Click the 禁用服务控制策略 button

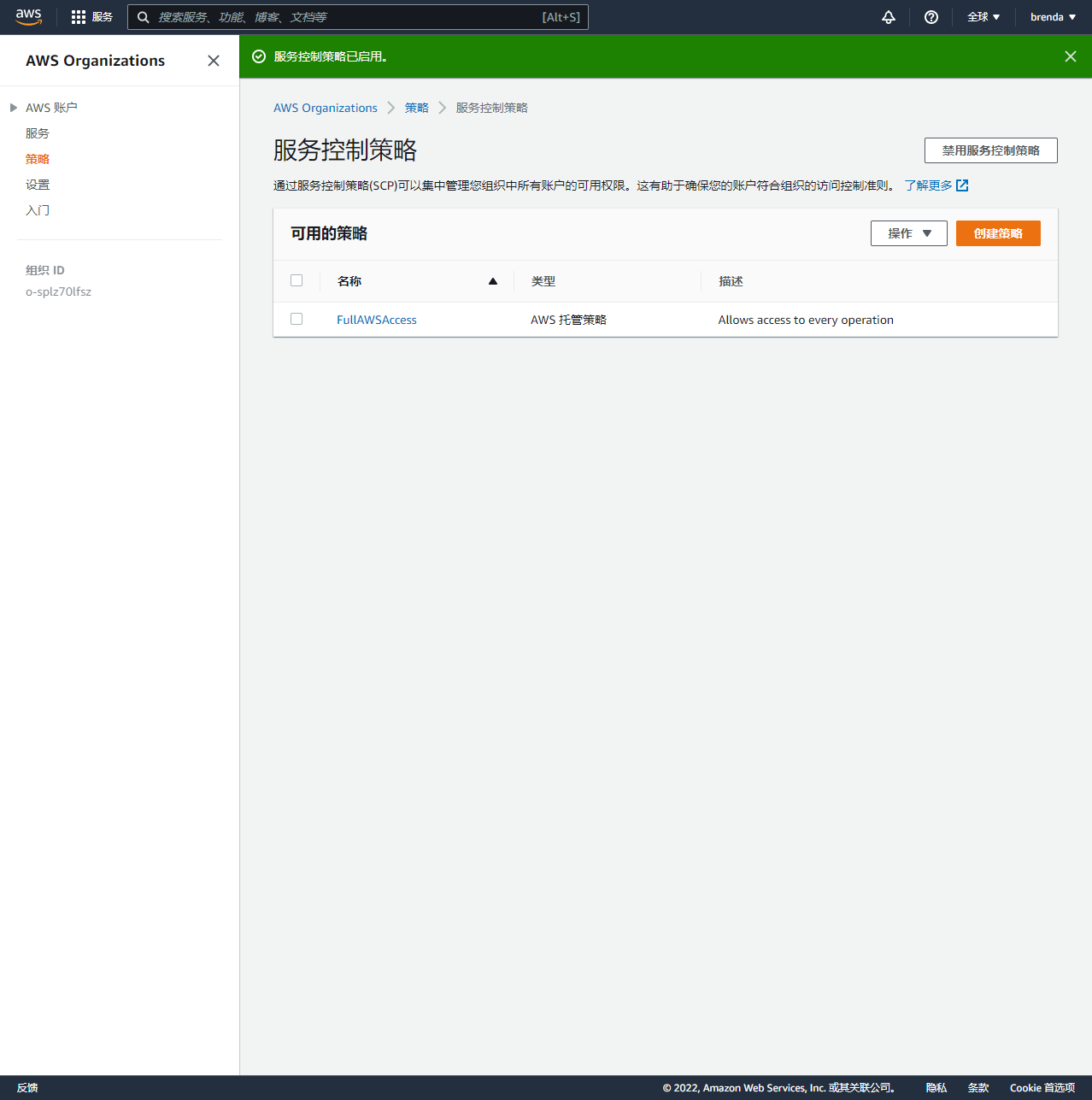point(991,150)
